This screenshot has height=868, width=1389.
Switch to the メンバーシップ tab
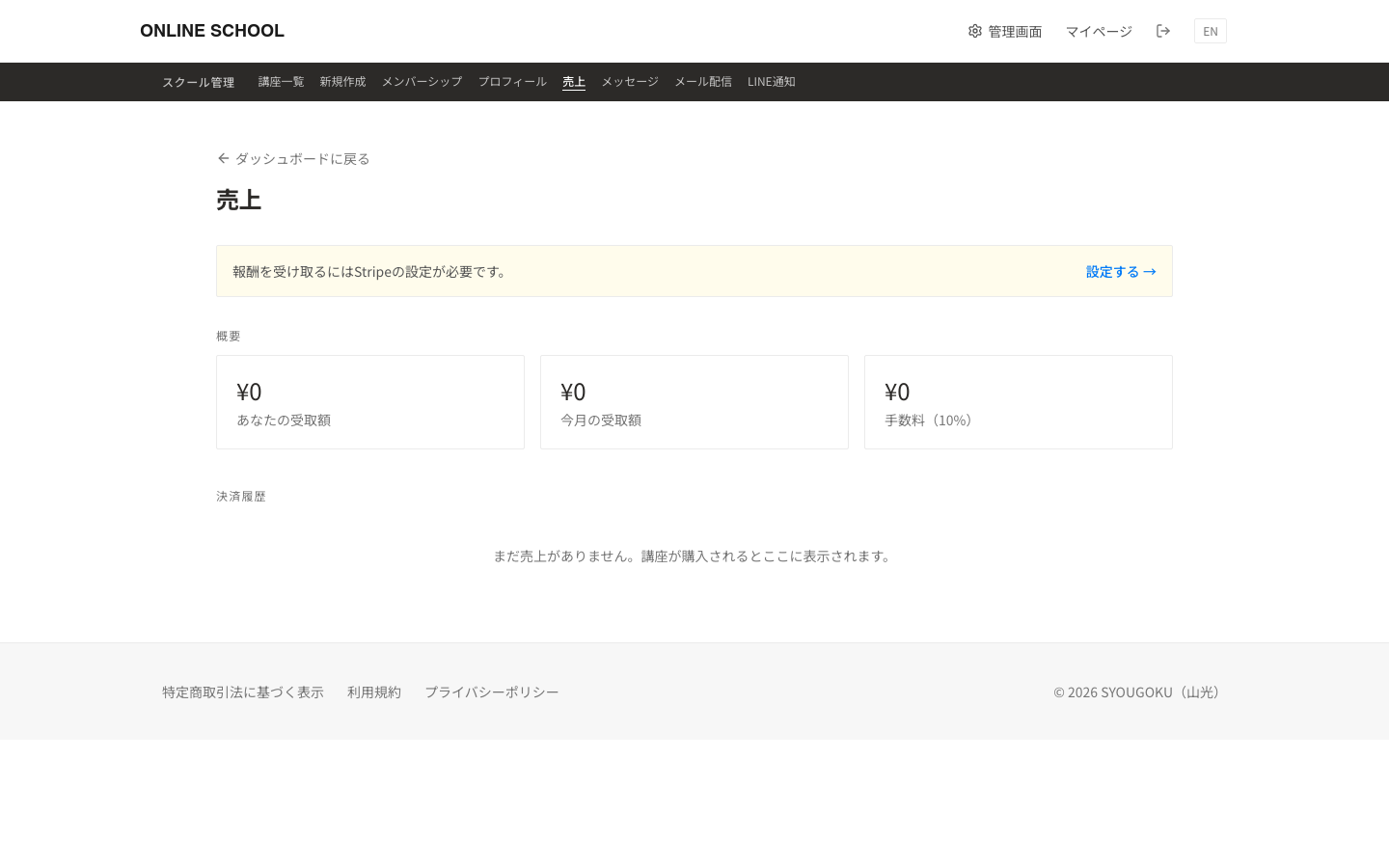[422, 81]
